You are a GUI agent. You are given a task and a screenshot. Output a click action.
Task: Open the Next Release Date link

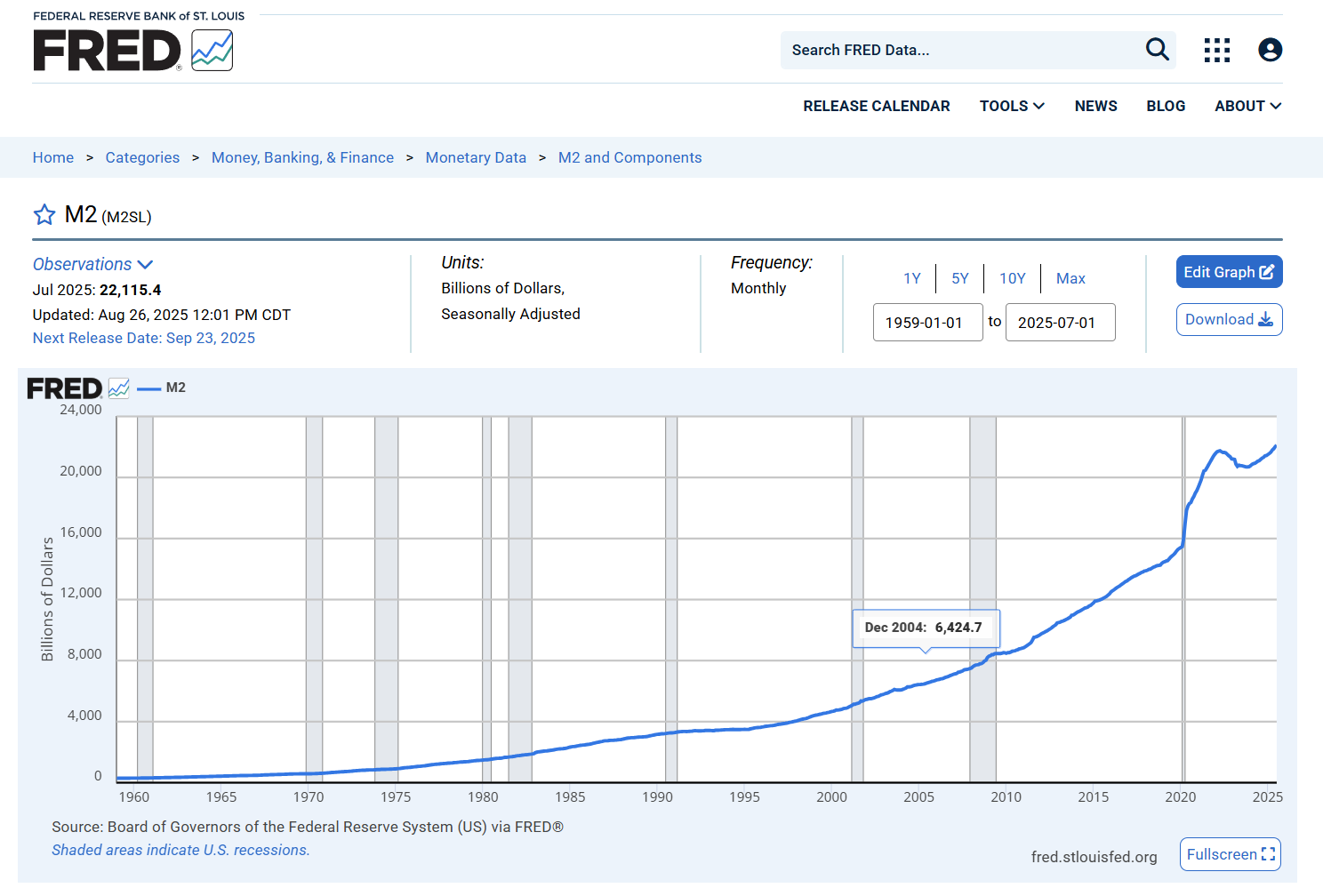144,338
